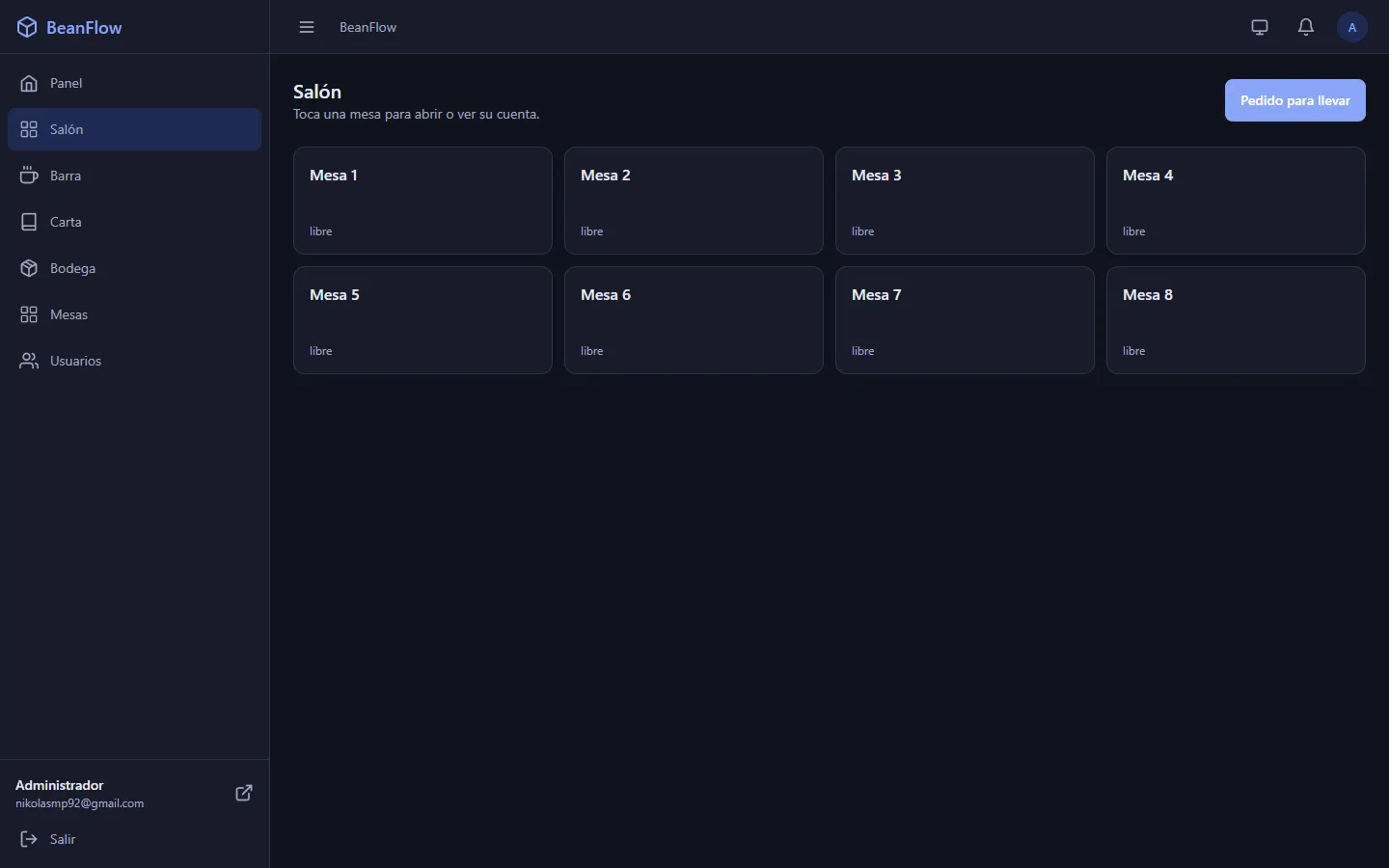Click the external link icon beside Administrador
Screen dimensions: 1389x868
[244, 793]
